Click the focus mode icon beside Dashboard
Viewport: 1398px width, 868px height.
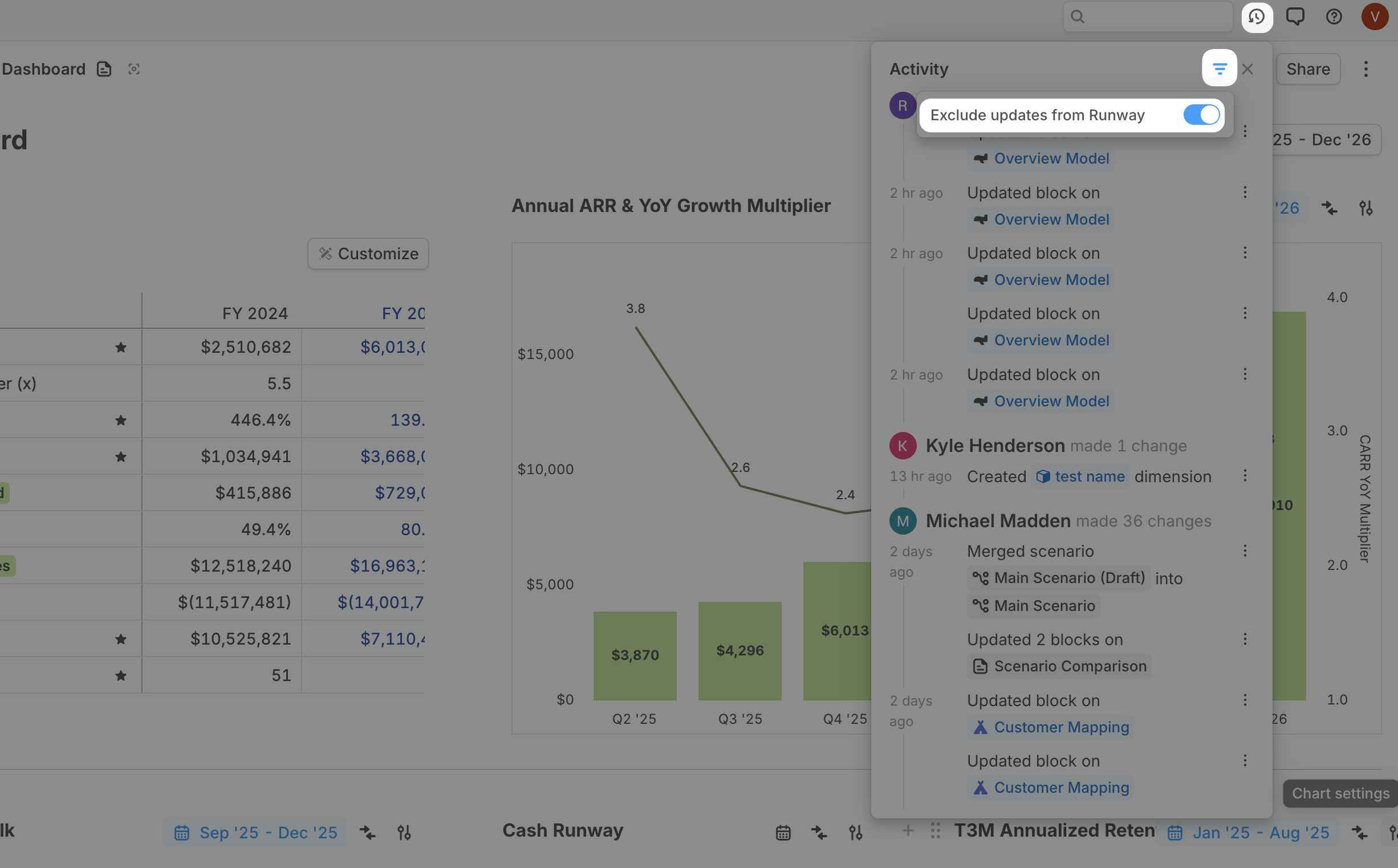[134, 70]
